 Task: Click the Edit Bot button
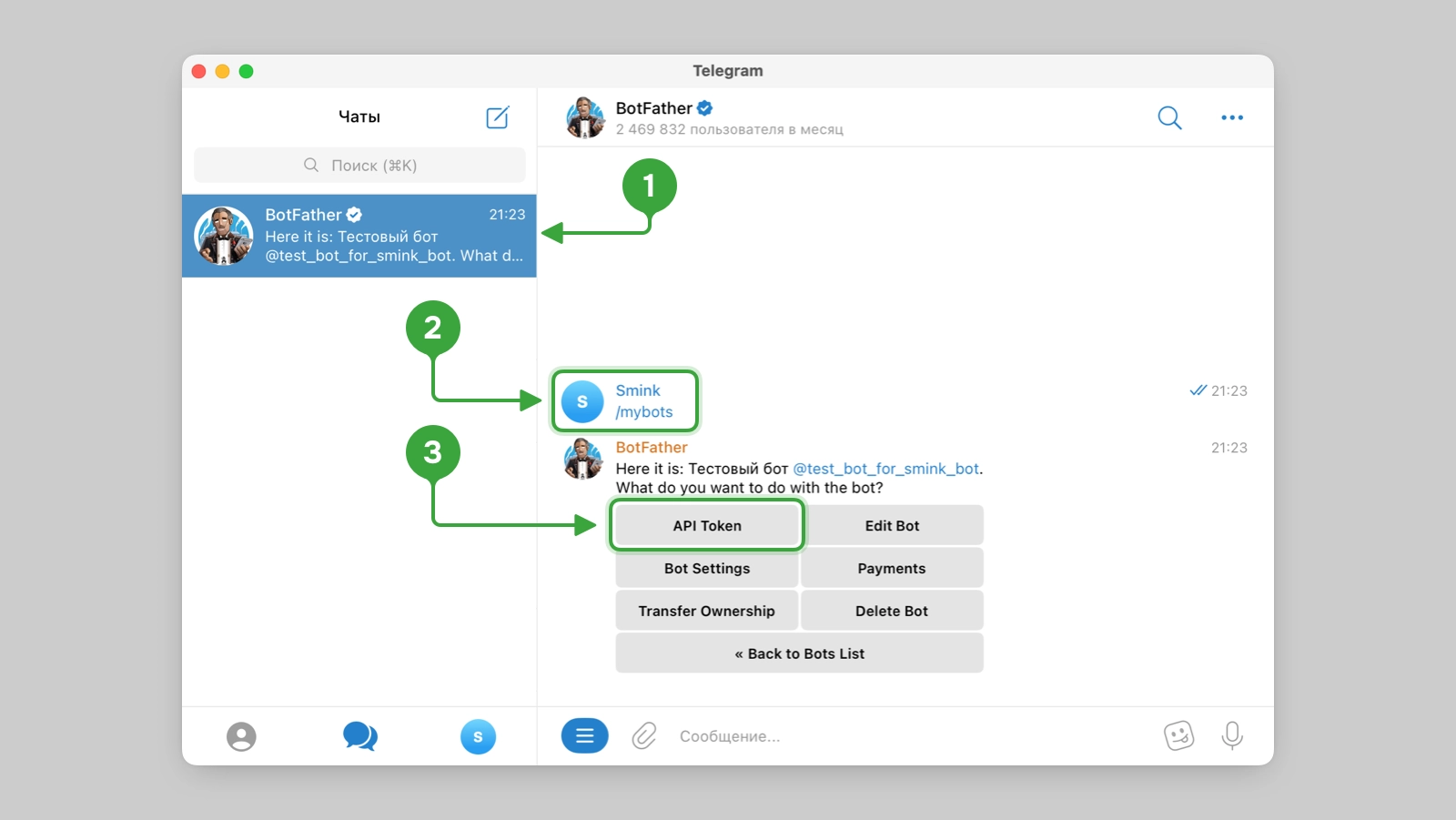click(x=892, y=525)
